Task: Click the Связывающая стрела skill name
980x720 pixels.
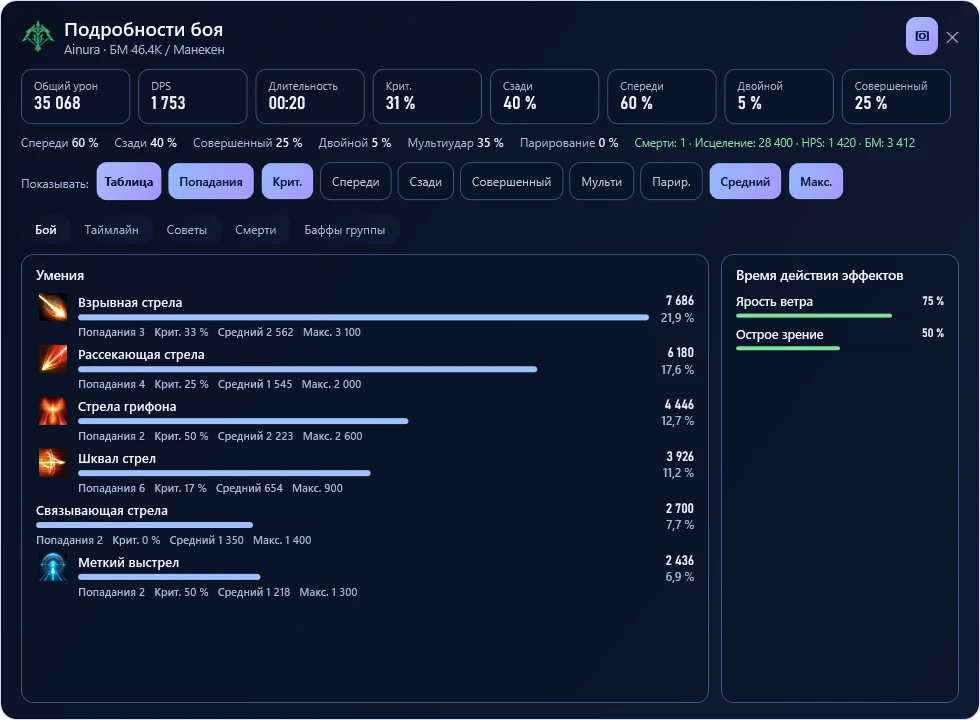Action: [x=102, y=511]
